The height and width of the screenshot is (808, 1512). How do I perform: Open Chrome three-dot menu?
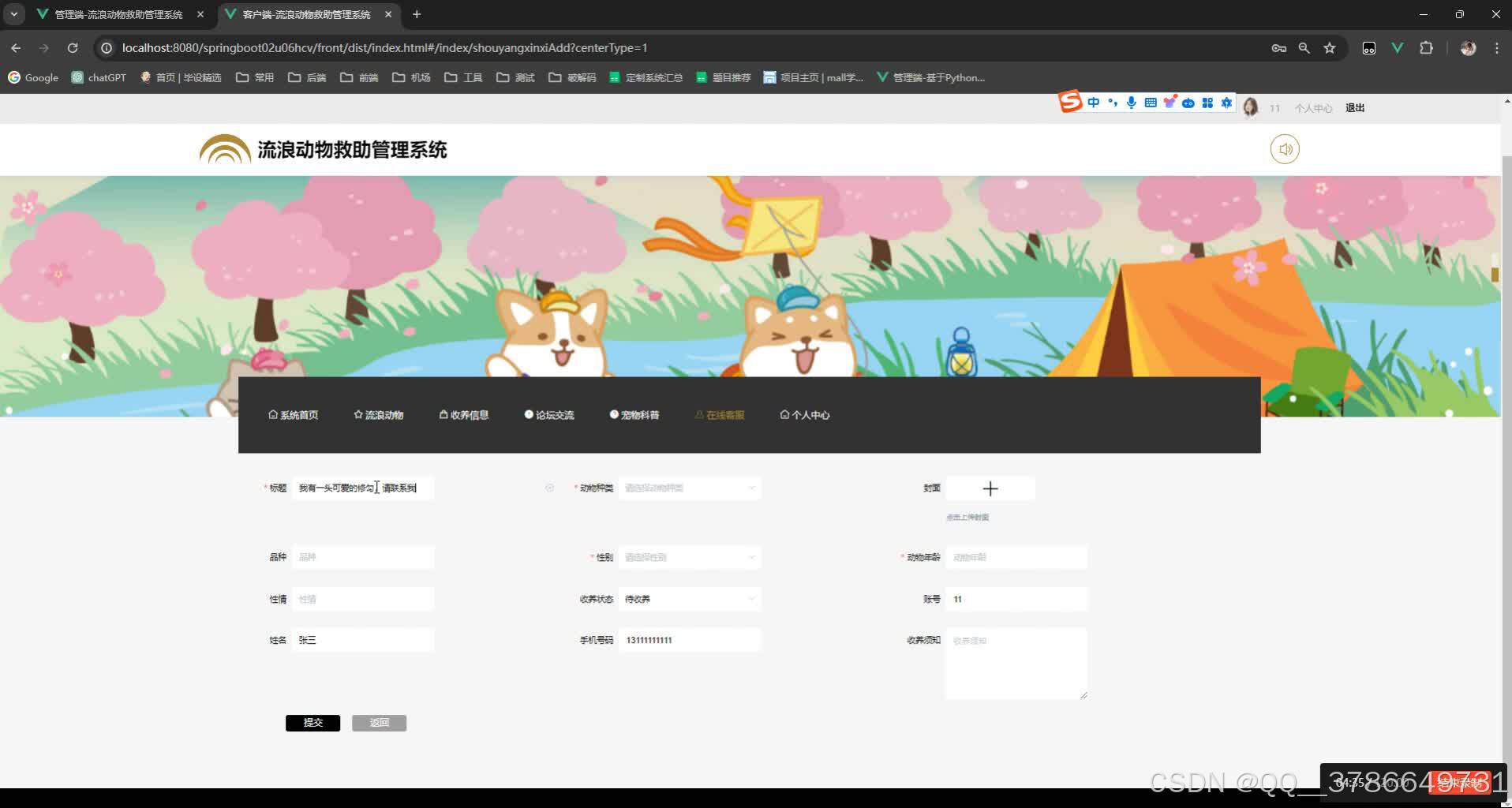pyautogui.click(x=1497, y=48)
